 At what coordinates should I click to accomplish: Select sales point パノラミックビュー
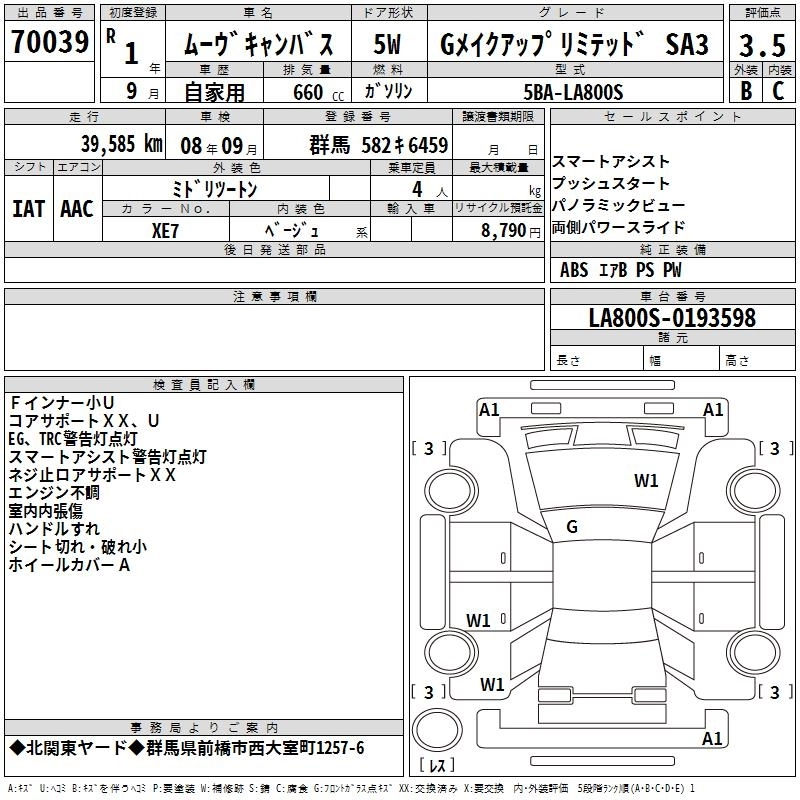tap(618, 205)
